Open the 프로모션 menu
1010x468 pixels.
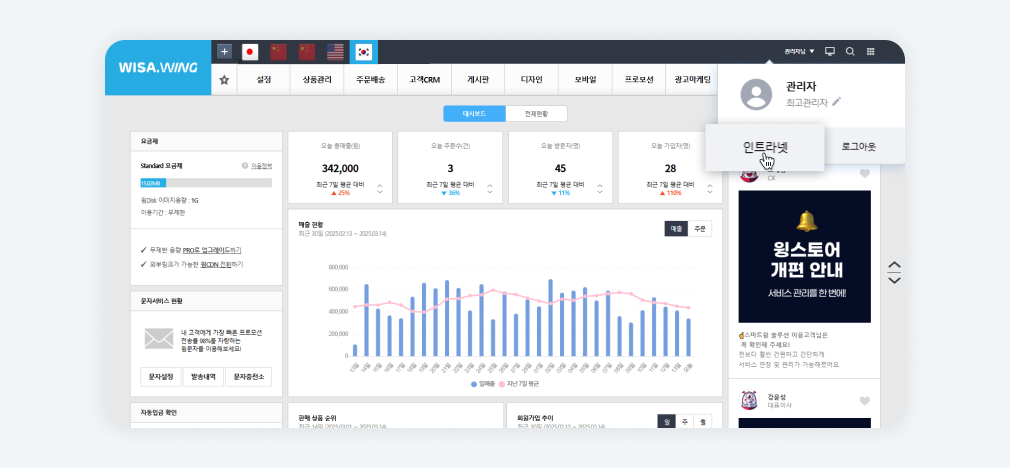(x=639, y=80)
